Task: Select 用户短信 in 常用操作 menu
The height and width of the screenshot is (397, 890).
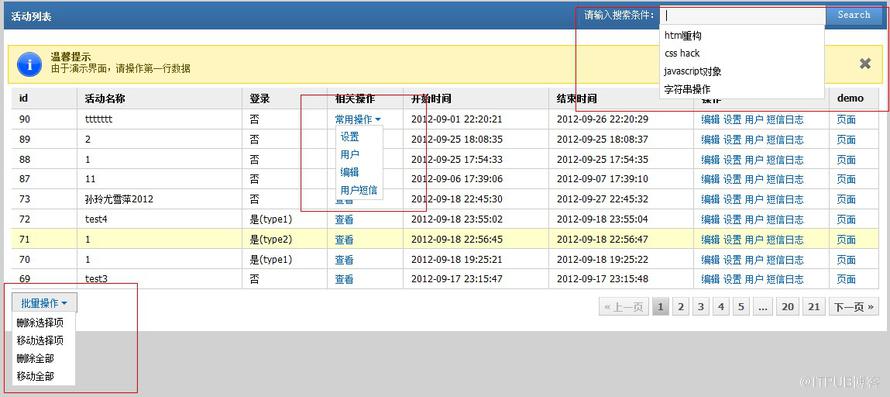Action: (359, 190)
